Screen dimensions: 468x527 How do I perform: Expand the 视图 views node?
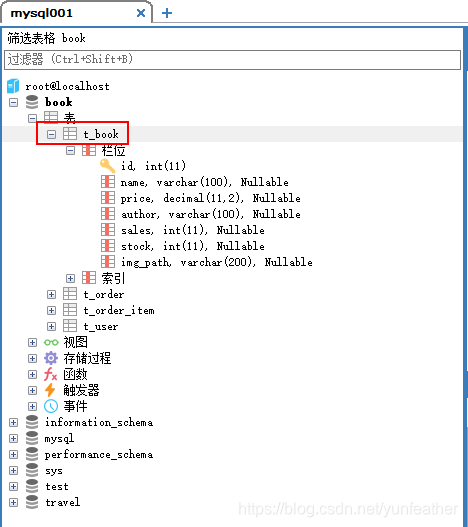(x=32, y=342)
